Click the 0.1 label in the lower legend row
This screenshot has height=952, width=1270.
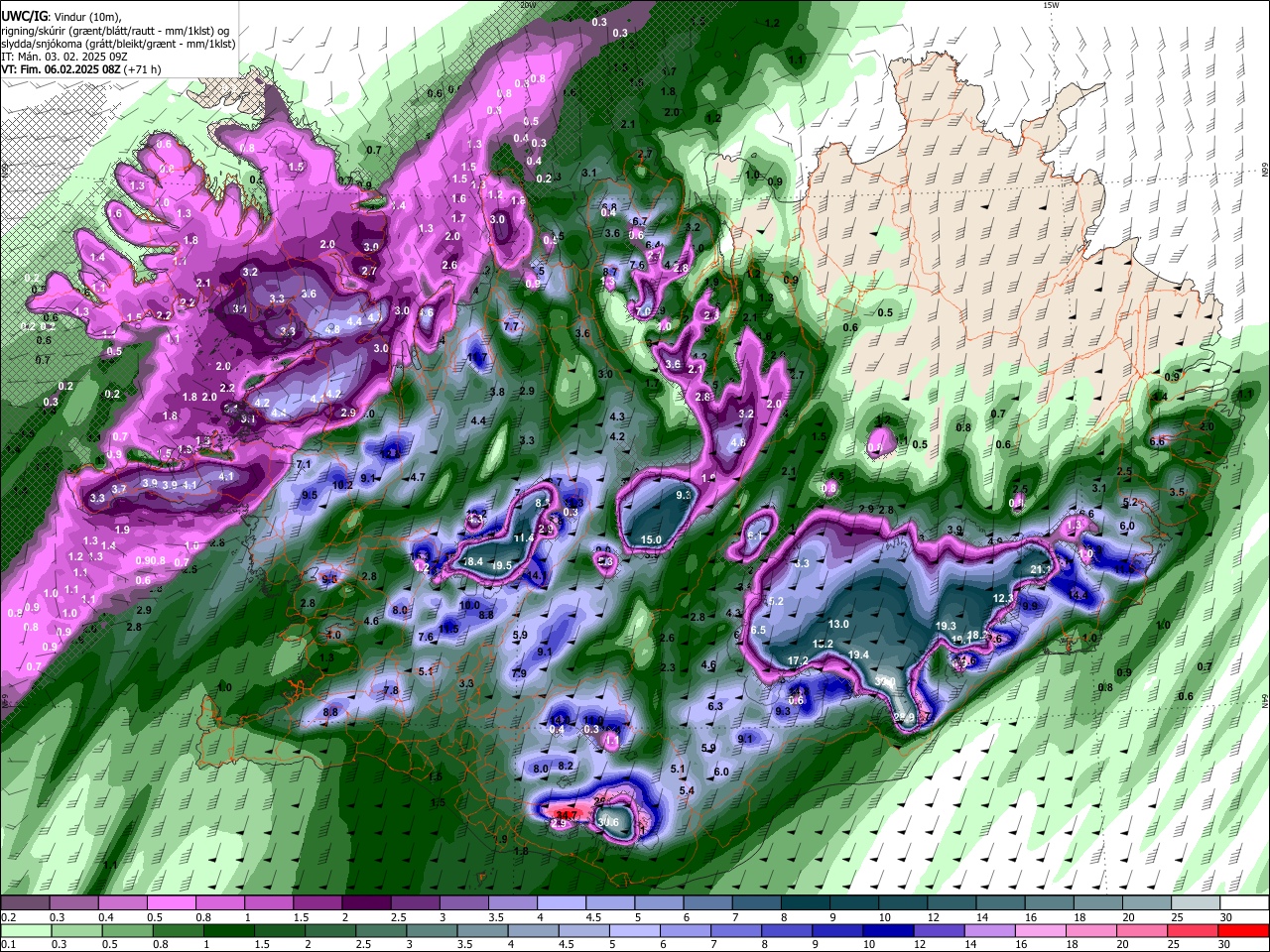point(7,944)
